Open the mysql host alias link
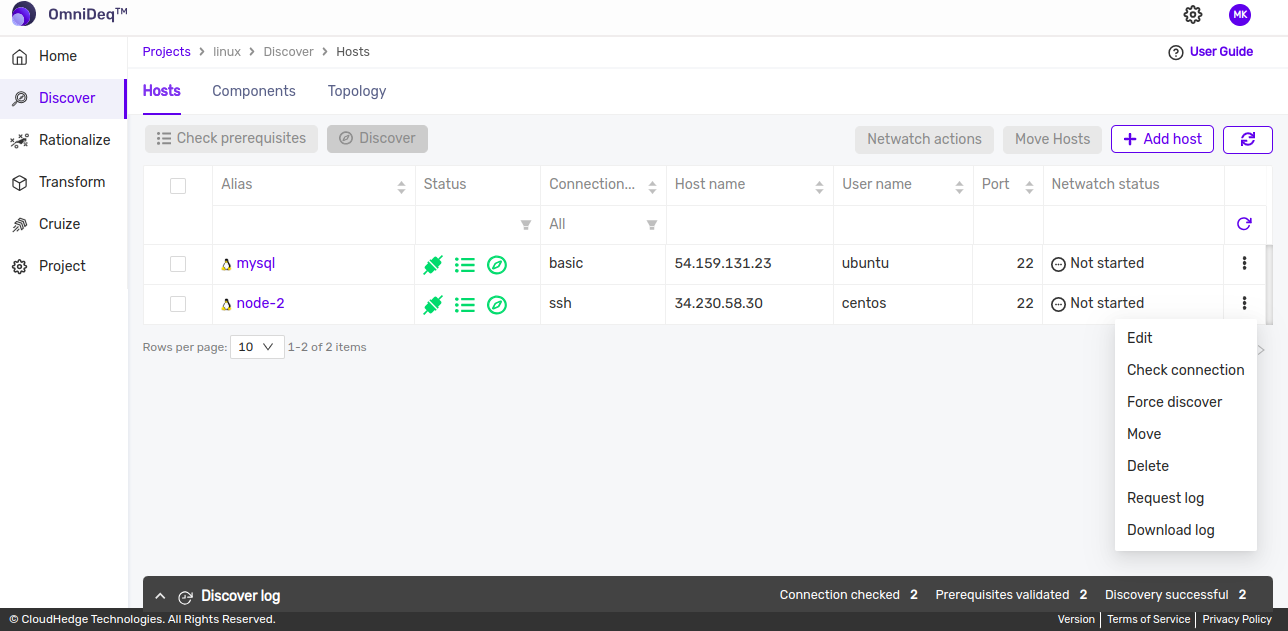Image resolution: width=1288 pixels, height=631 pixels. (256, 264)
